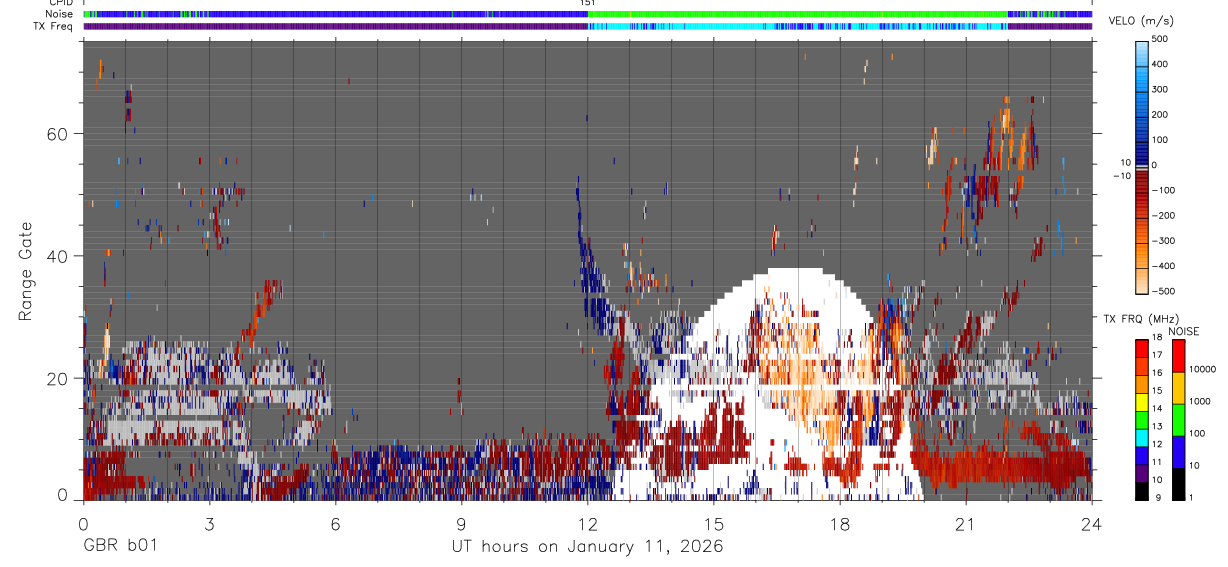Click the CPID value '151' at top
The image size is (1228, 567).
point(587,3)
